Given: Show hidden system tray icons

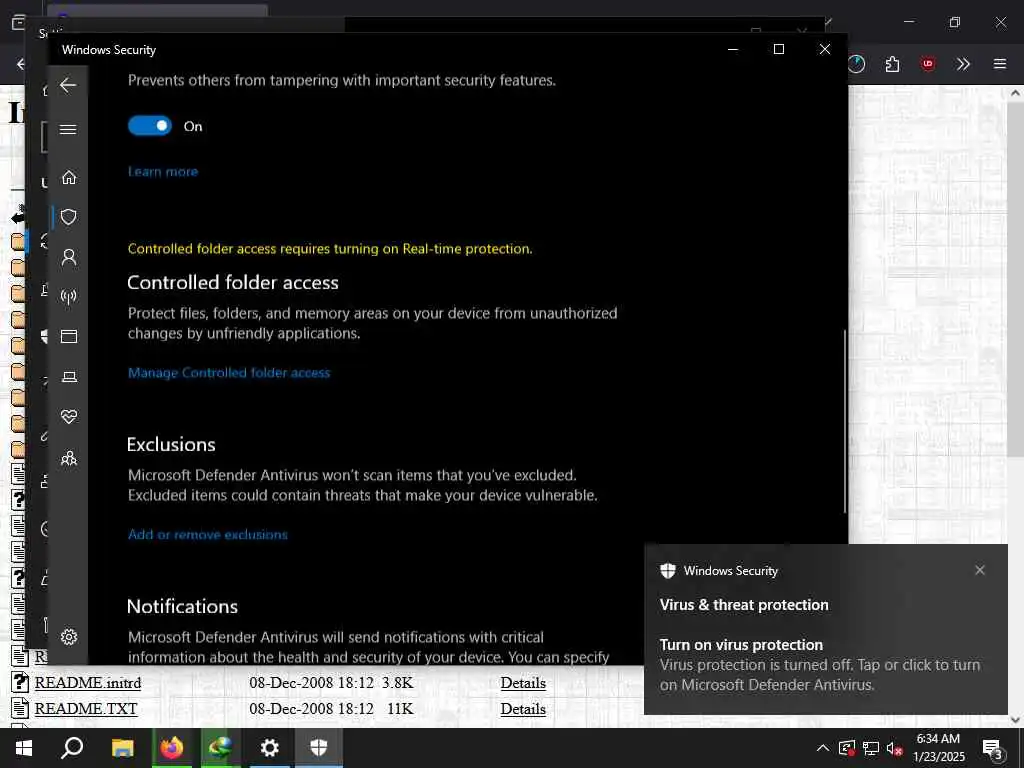Looking at the screenshot, I should click(822, 748).
